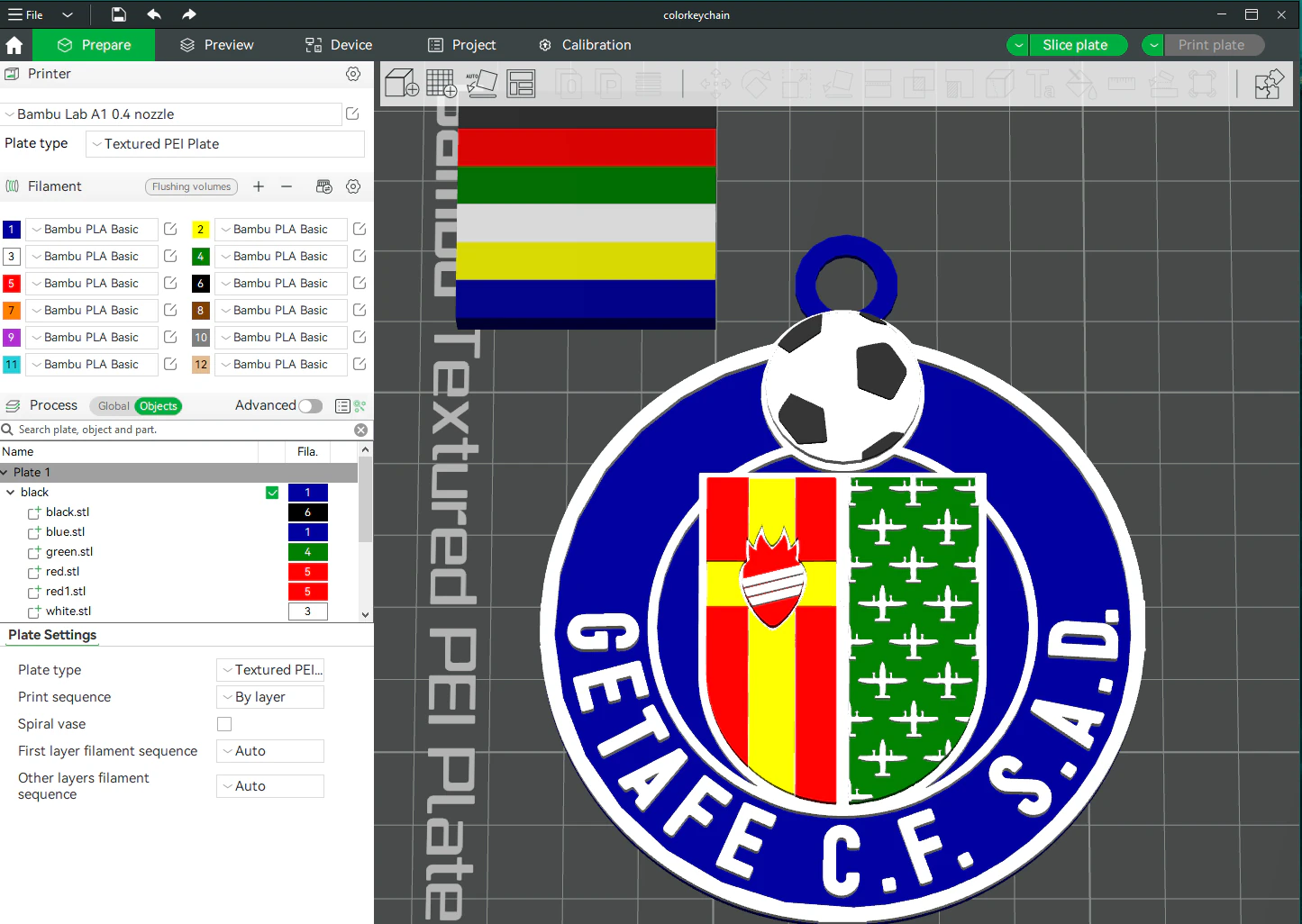Image resolution: width=1302 pixels, height=924 pixels.
Task: Switch process scope to Objects
Action: (x=159, y=406)
